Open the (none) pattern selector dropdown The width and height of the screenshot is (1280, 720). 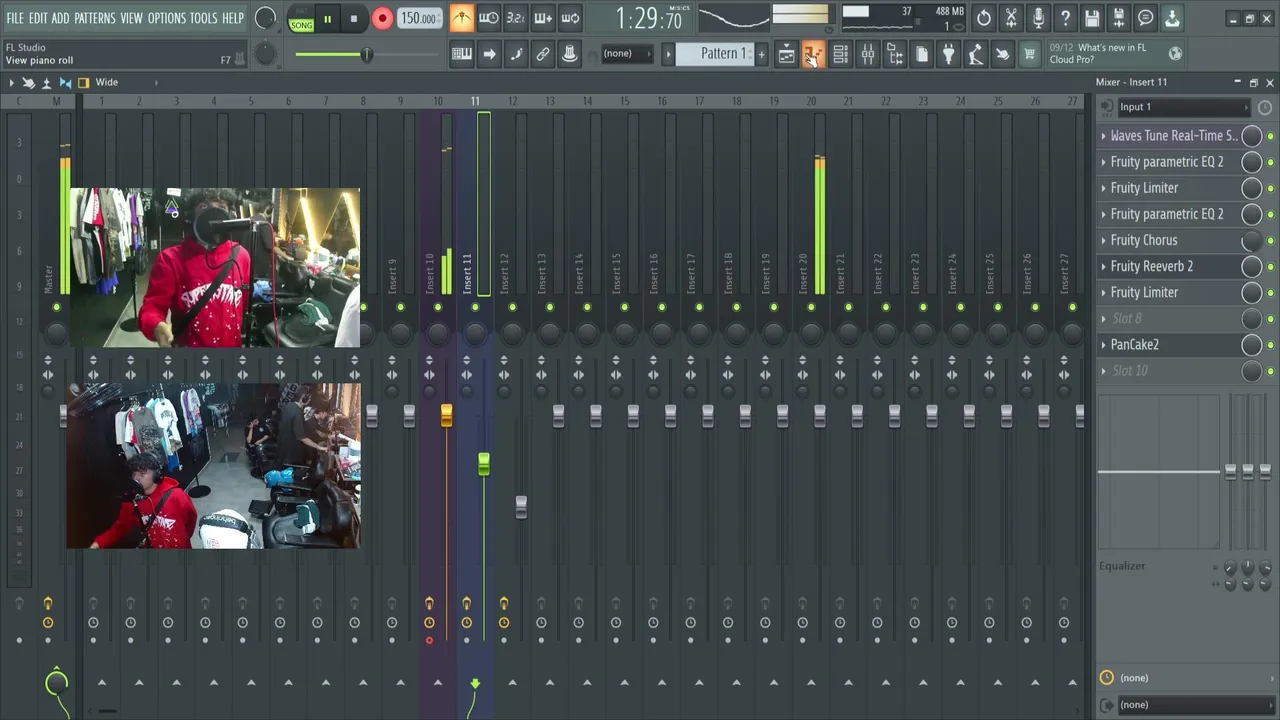pyautogui.click(x=627, y=54)
